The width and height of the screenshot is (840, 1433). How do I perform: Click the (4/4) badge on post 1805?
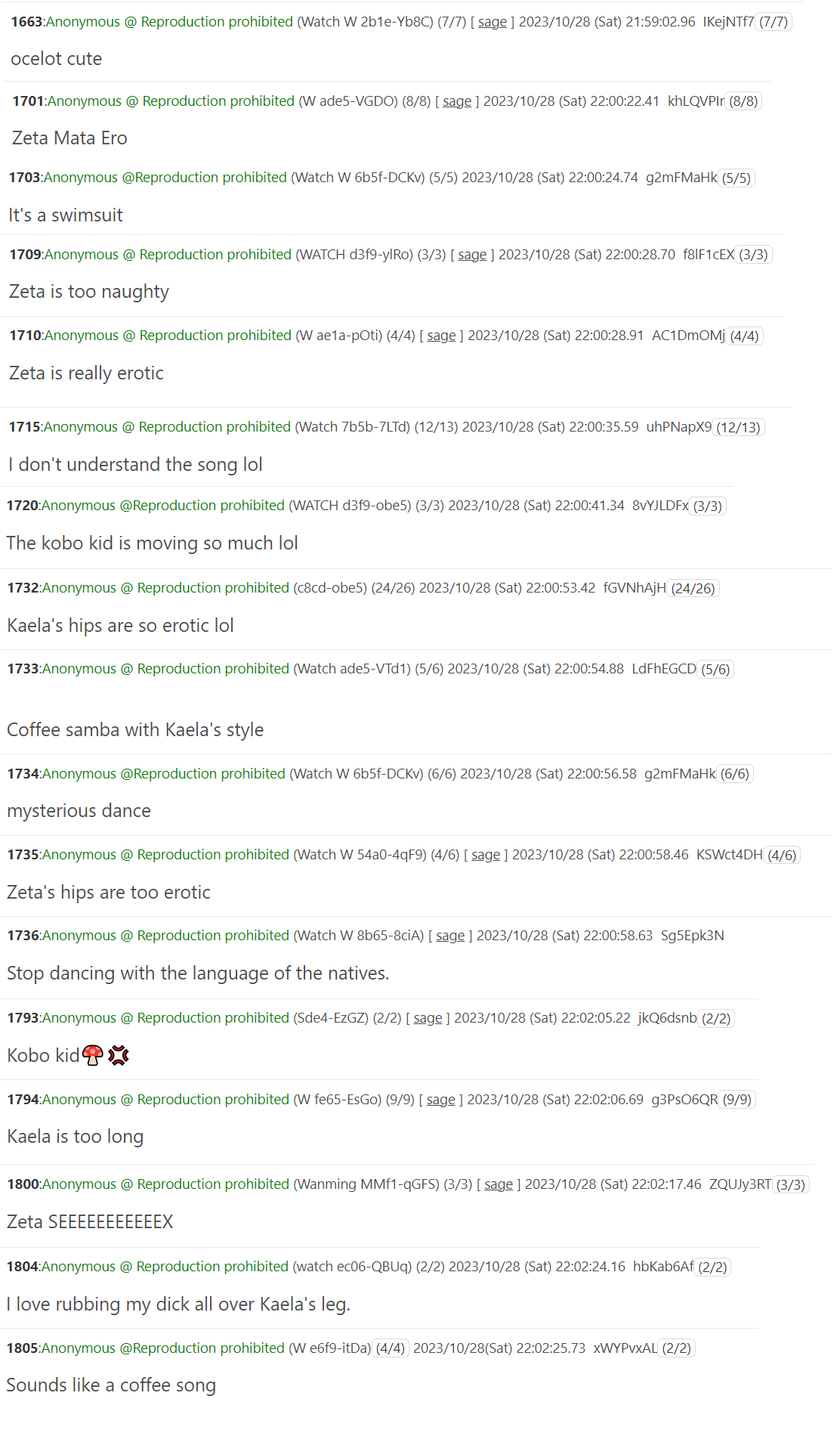pyautogui.click(x=391, y=1348)
